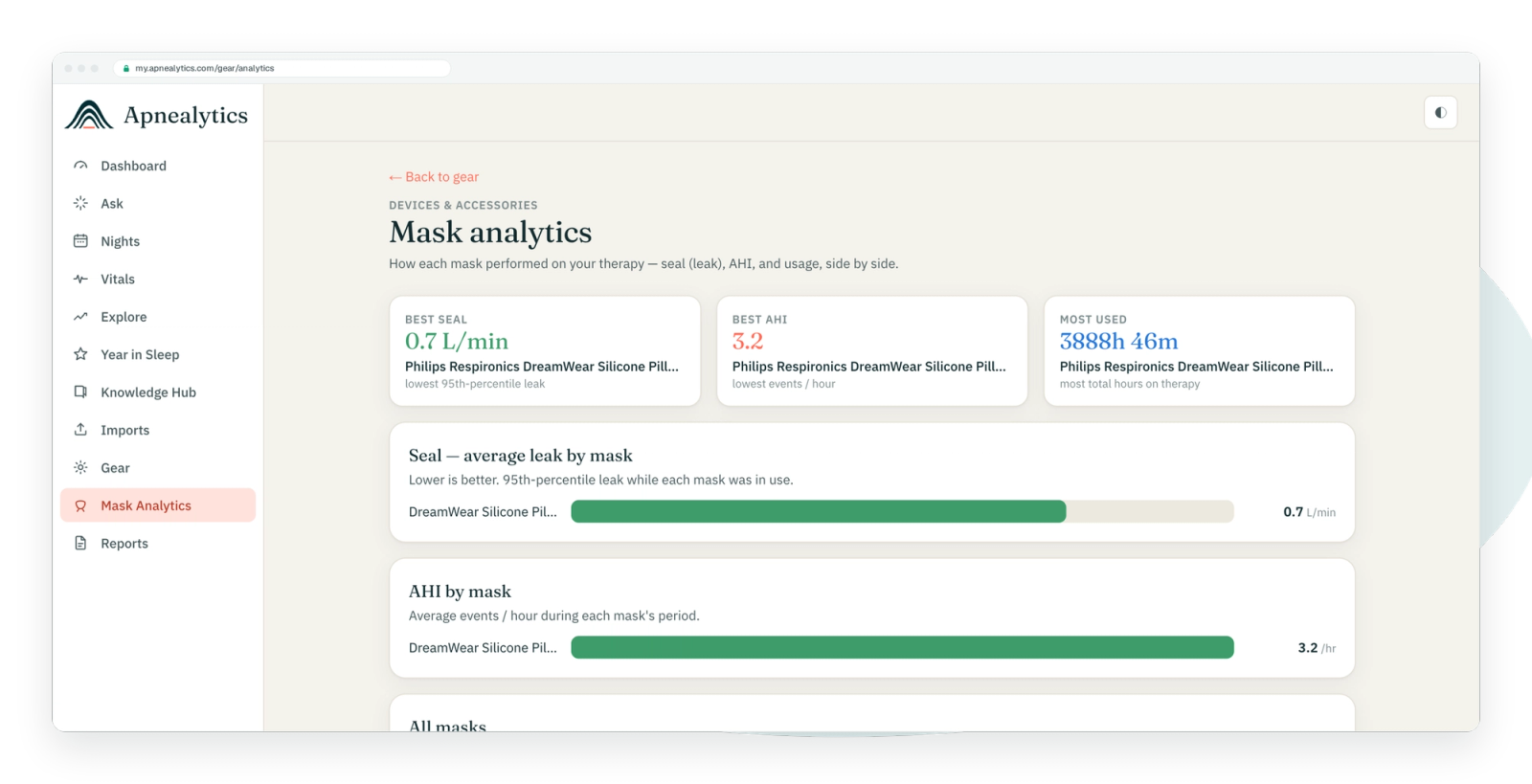Open the Most Used summary card
The image size is (1532, 784).
(1200, 351)
